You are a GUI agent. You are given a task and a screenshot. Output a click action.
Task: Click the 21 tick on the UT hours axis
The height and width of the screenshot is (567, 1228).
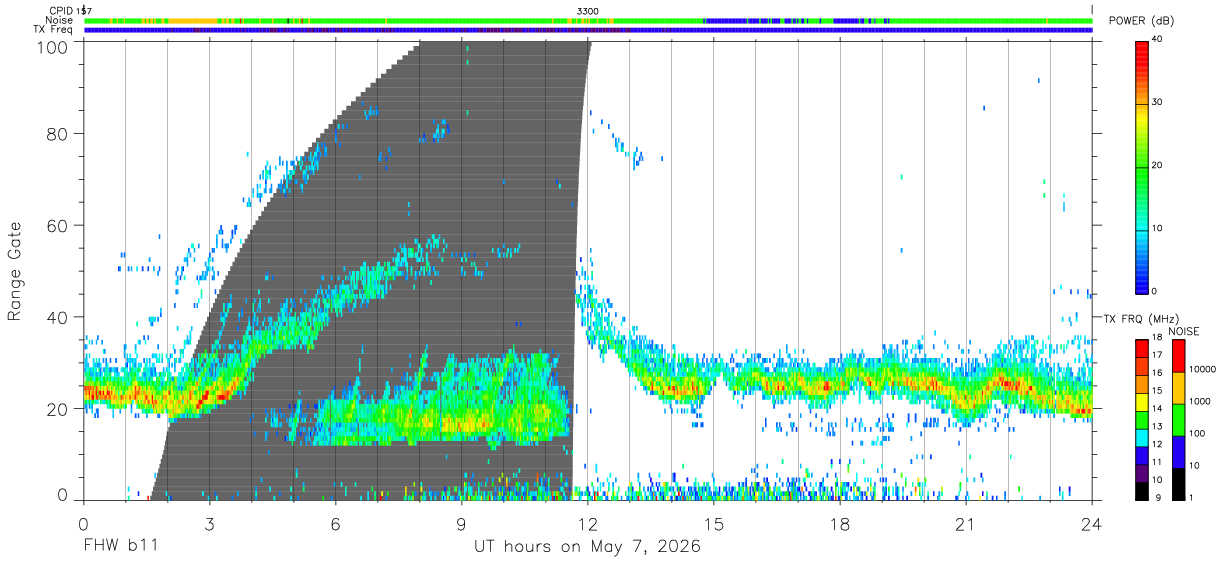(966, 523)
